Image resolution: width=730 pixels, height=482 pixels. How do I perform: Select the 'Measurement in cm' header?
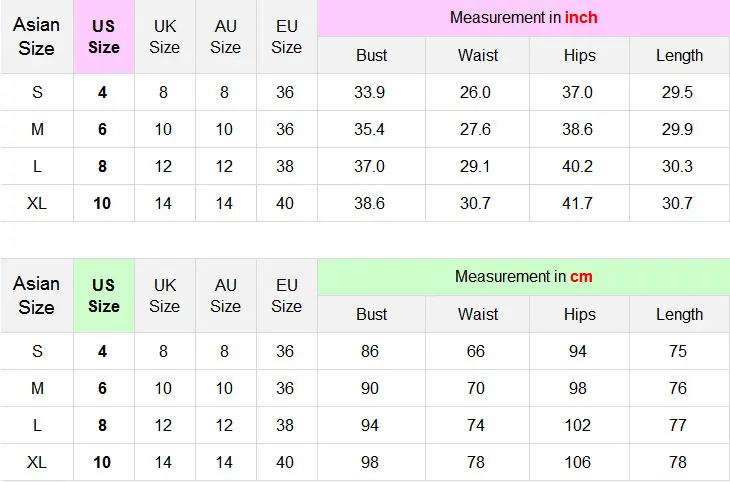tap(524, 277)
